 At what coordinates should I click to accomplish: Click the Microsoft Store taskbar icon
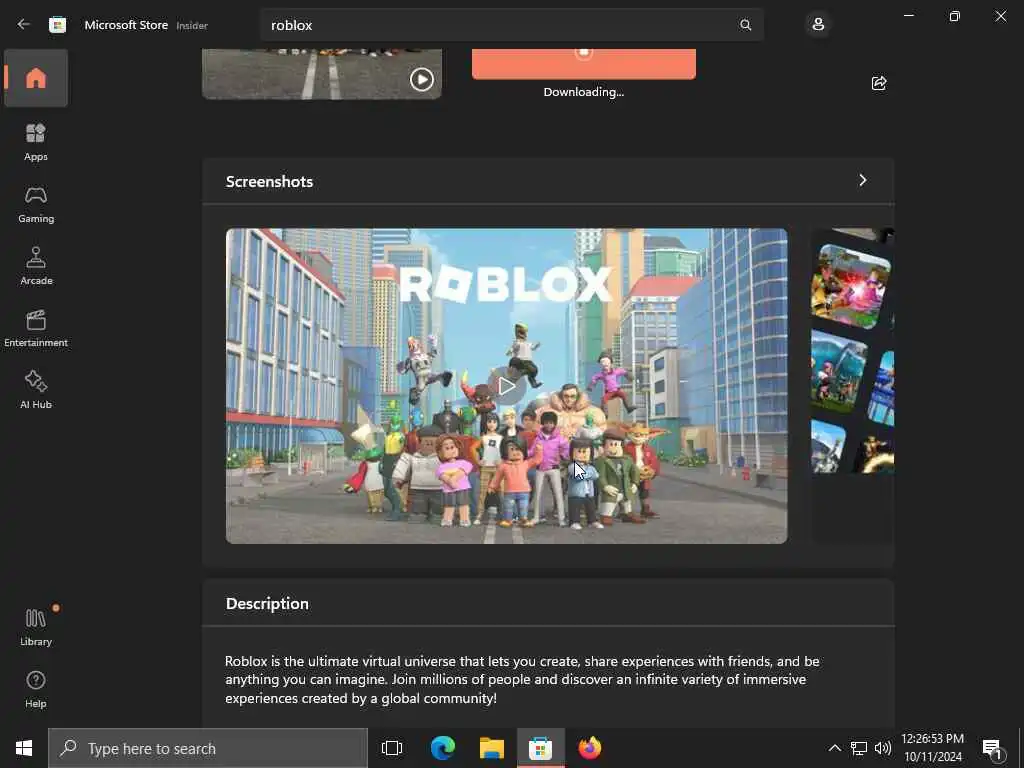[541, 748]
